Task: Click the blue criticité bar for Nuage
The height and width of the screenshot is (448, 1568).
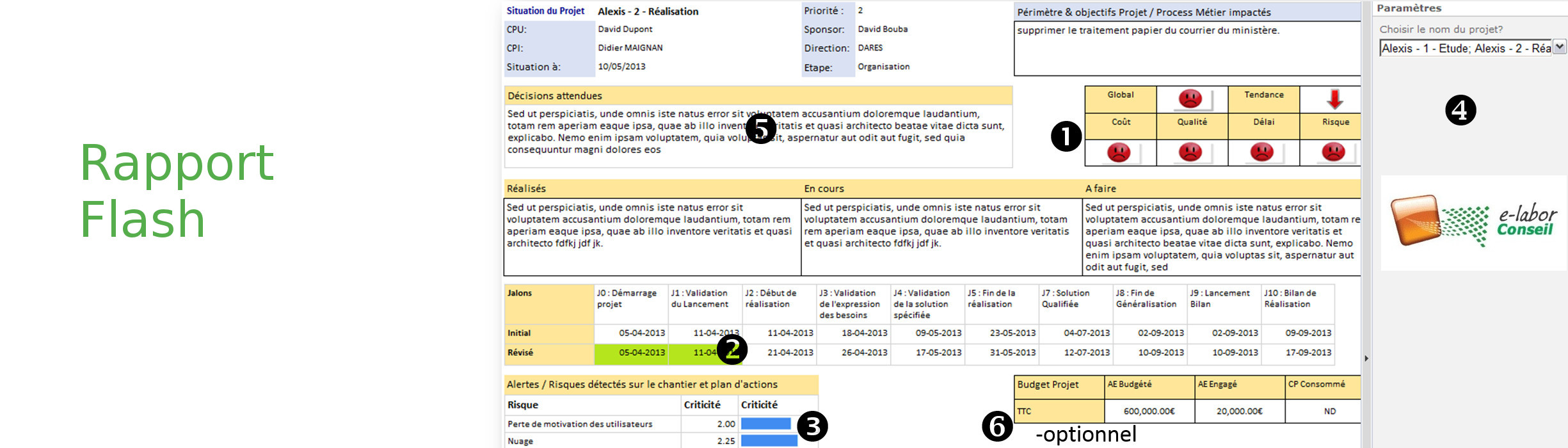Action: tap(769, 441)
